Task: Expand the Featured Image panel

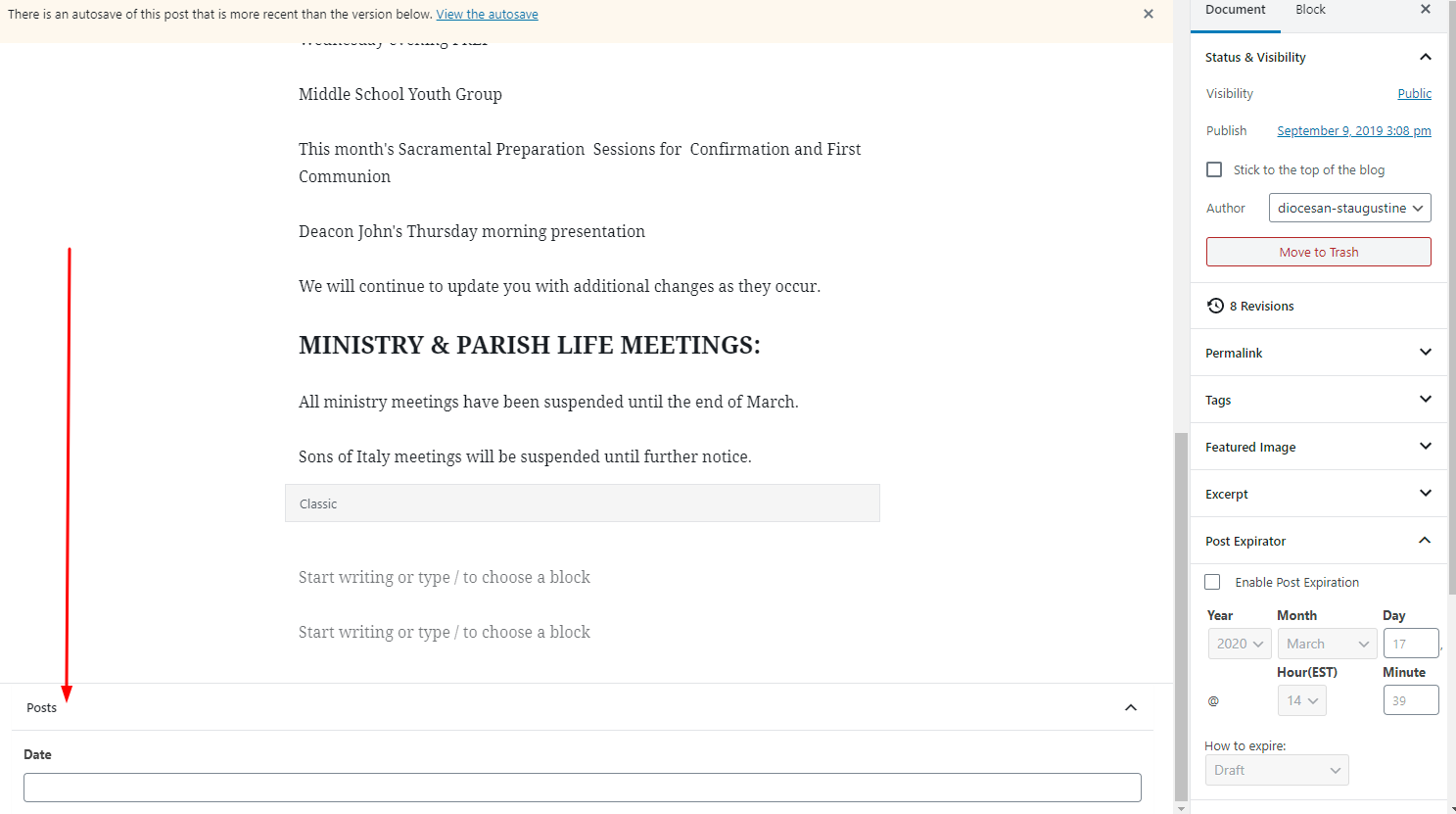Action: point(1426,447)
